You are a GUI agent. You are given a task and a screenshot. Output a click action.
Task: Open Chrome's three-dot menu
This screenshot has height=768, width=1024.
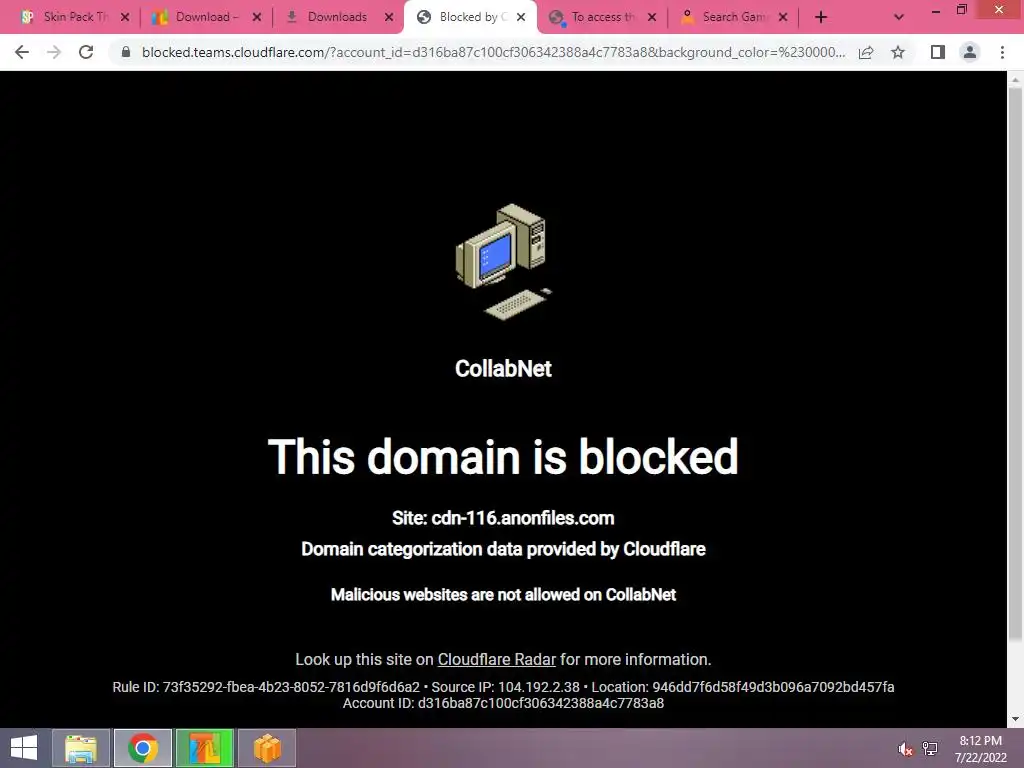(1002, 52)
